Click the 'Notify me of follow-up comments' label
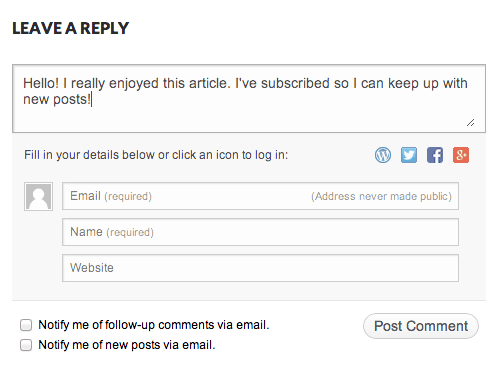 154,325
